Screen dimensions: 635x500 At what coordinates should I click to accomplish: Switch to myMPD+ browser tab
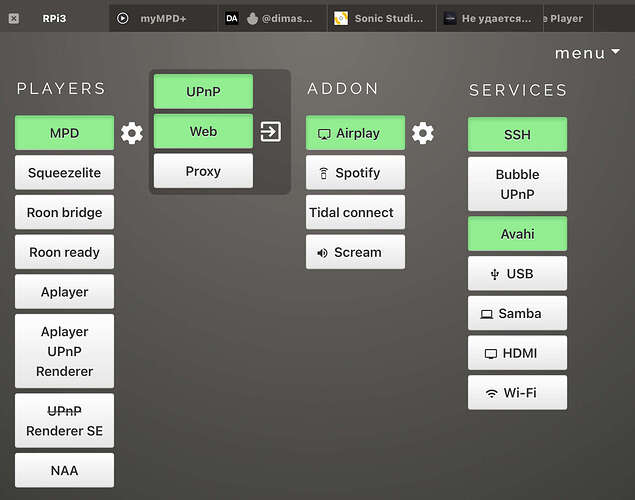click(163, 18)
